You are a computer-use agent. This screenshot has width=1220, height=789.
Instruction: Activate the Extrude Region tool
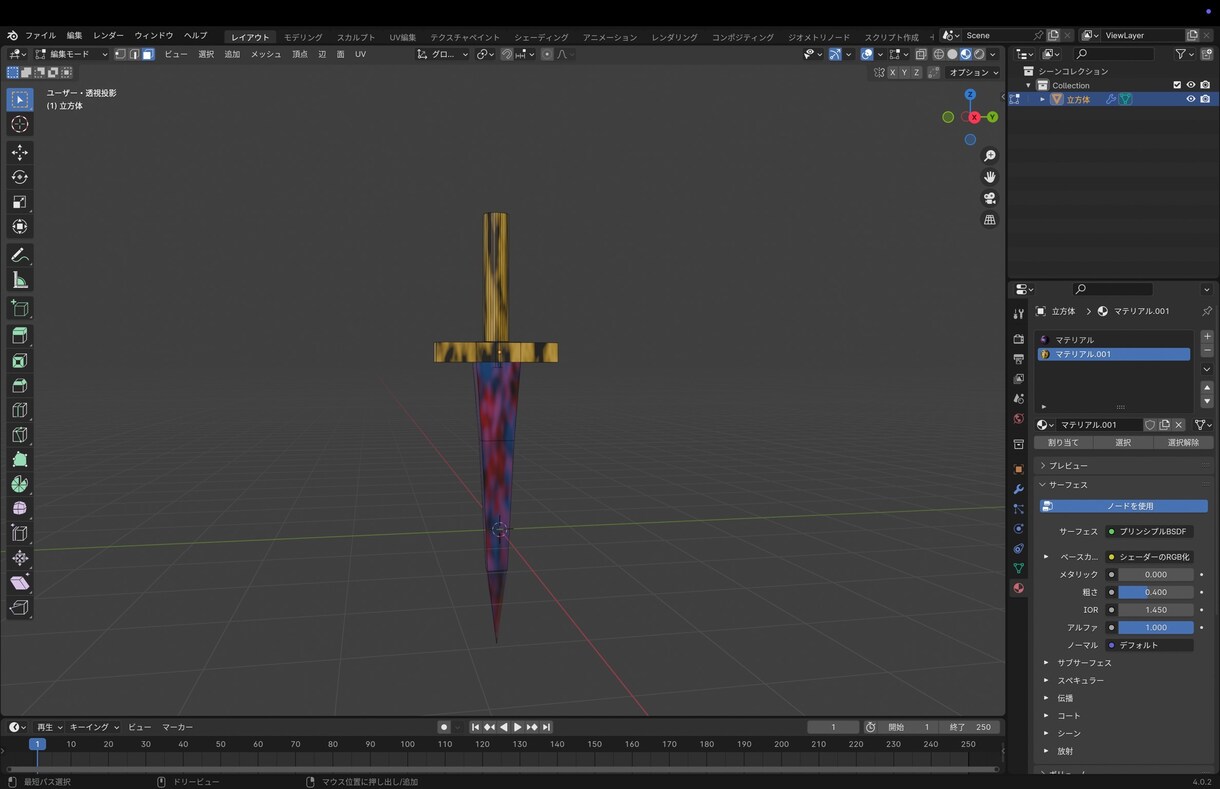(x=20, y=336)
